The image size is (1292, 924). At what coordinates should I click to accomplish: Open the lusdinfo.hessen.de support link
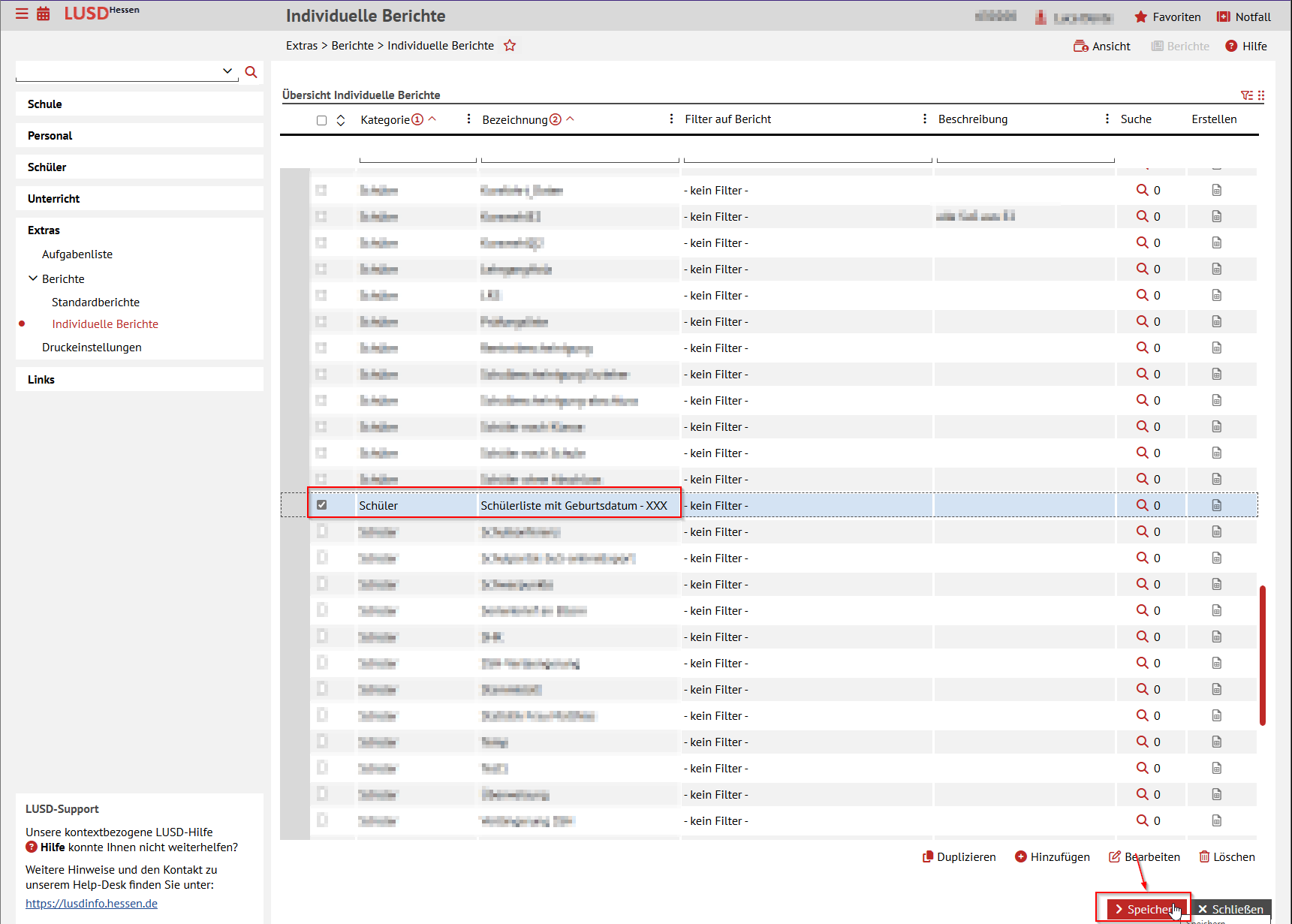pos(92,904)
